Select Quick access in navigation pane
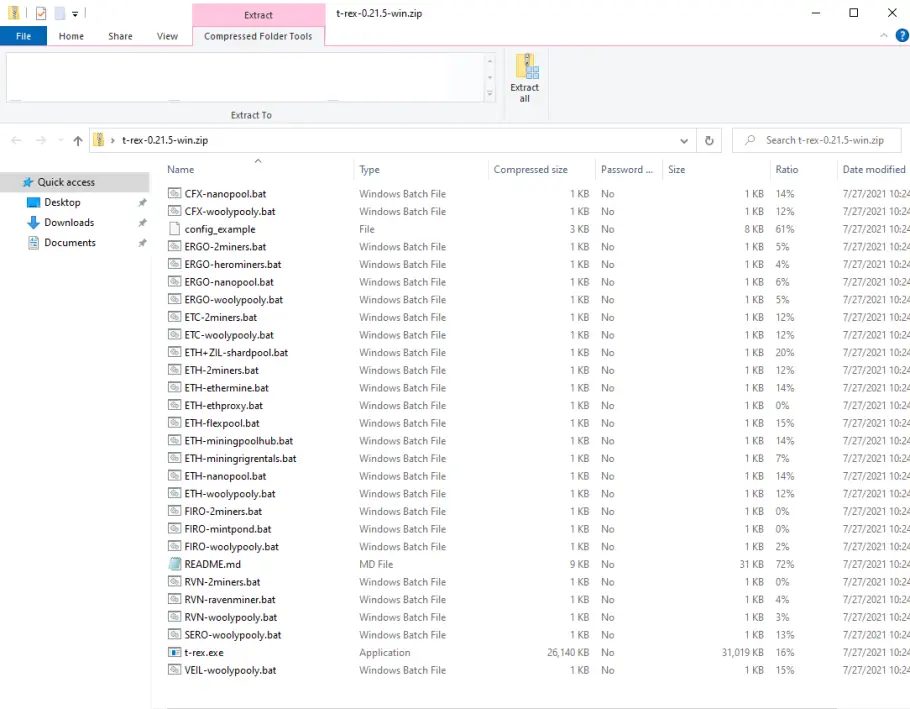The image size is (910, 709). [75, 182]
